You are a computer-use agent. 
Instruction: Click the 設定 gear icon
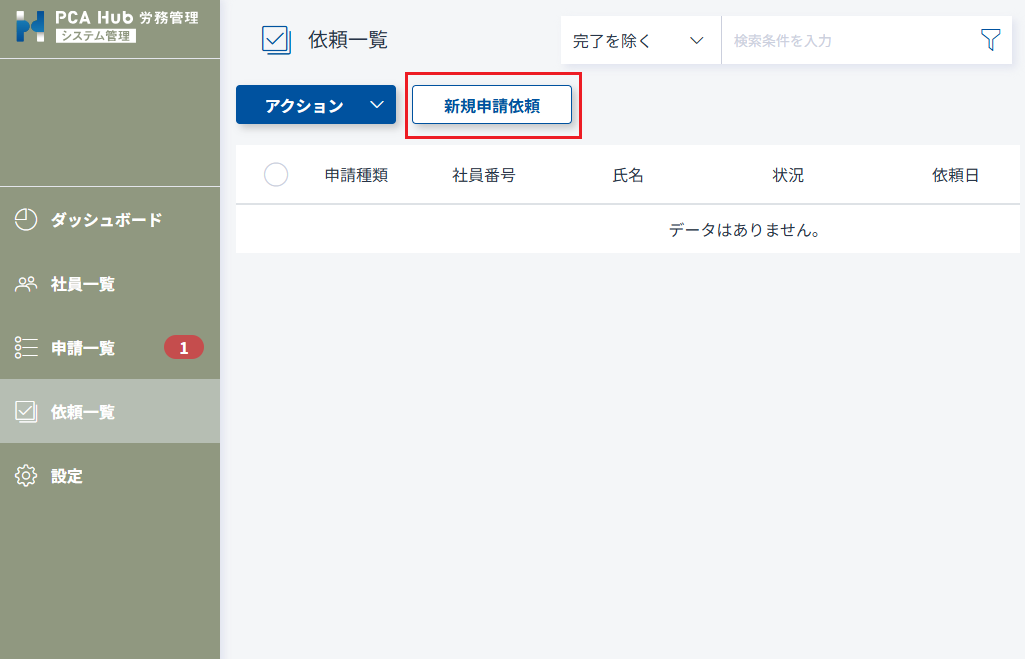coord(26,475)
